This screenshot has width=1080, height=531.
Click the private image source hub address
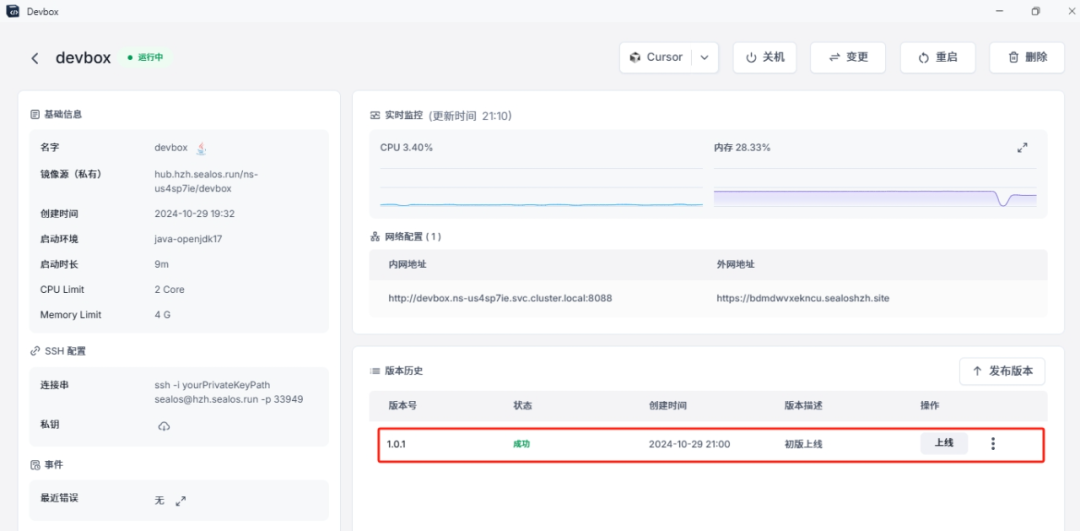206,181
